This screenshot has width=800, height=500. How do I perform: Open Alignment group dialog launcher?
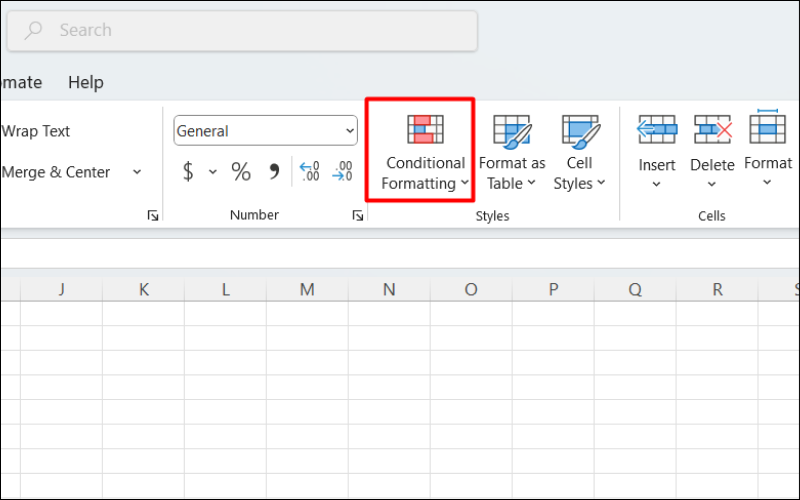153,216
